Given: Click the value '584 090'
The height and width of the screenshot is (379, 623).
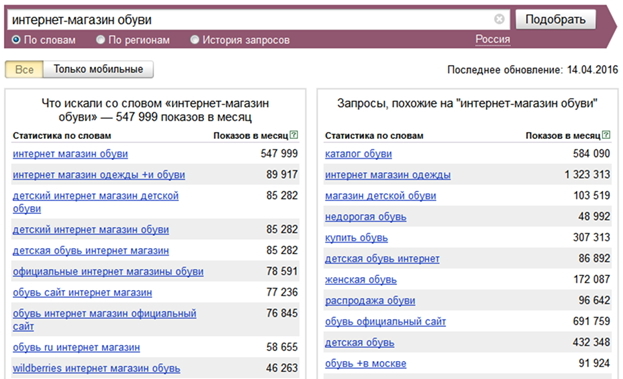Looking at the screenshot, I should 591,153.
